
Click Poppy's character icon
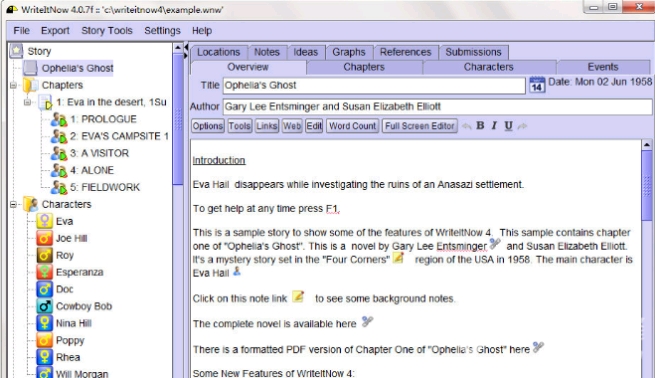coord(45,340)
